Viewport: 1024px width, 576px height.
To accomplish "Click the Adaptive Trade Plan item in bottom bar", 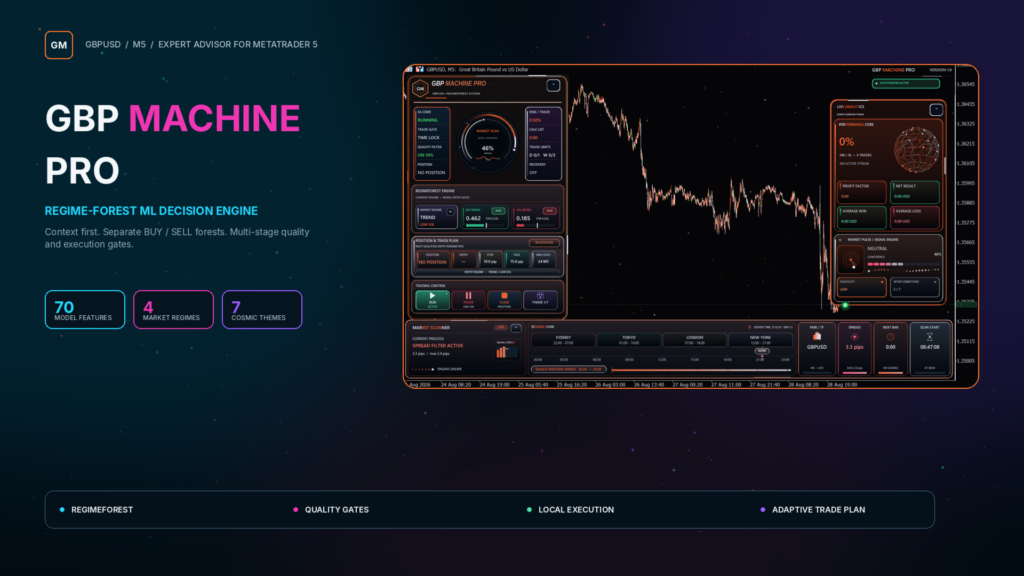I will (812, 509).
